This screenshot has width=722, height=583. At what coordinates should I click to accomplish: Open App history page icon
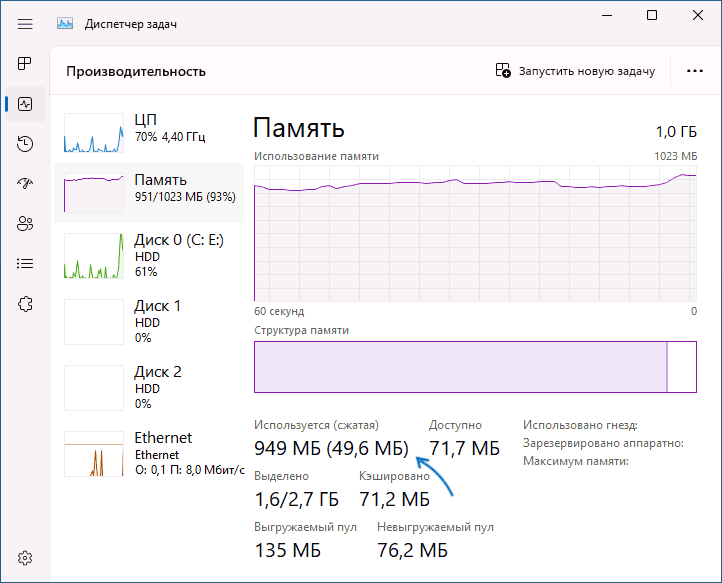tap(25, 144)
